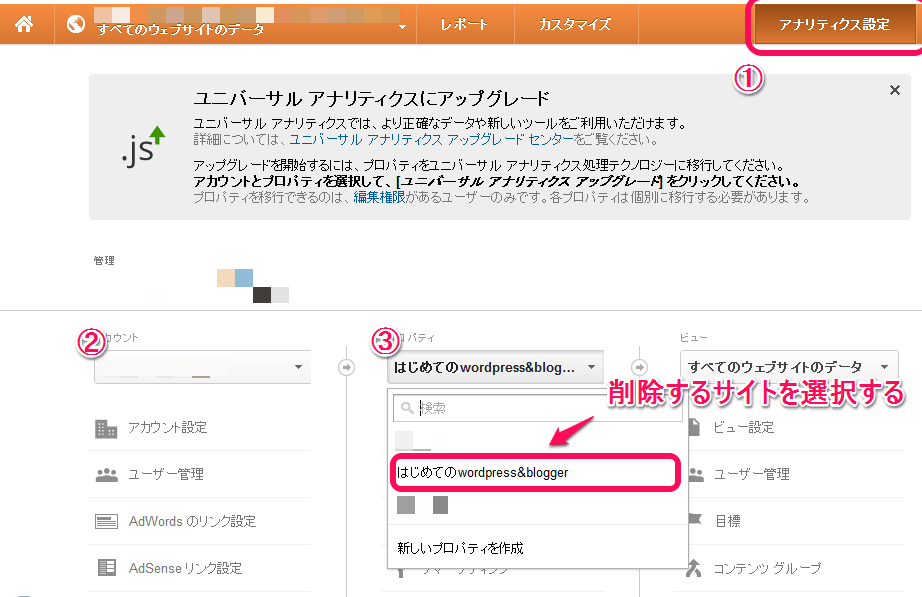Image resolution: width=922 pixels, height=597 pixels.
Task: Open ビュー設定 in the view column
Action: pos(743,428)
